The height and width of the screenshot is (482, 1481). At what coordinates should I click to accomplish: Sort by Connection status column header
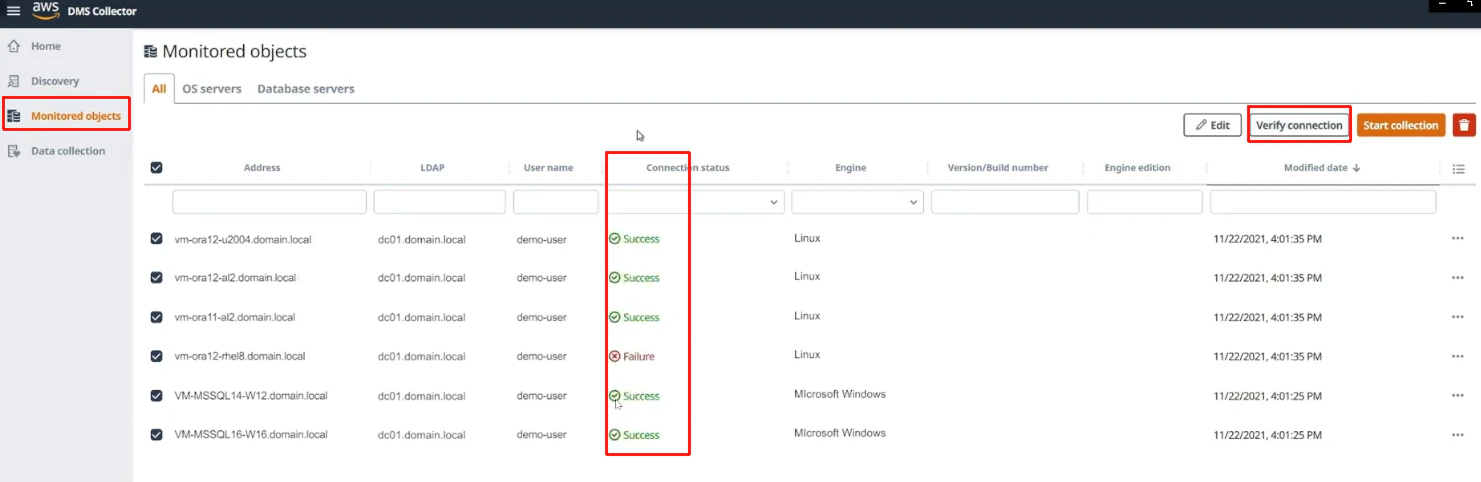[688, 168]
